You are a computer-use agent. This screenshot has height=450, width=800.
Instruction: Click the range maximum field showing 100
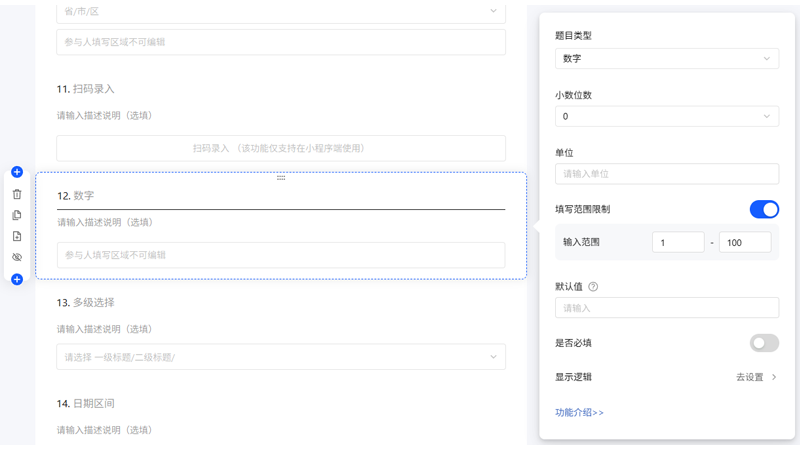[x=745, y=242]
